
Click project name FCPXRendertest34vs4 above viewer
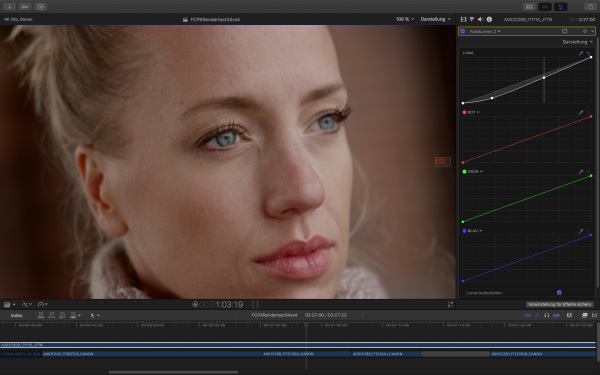pos(215,20)
